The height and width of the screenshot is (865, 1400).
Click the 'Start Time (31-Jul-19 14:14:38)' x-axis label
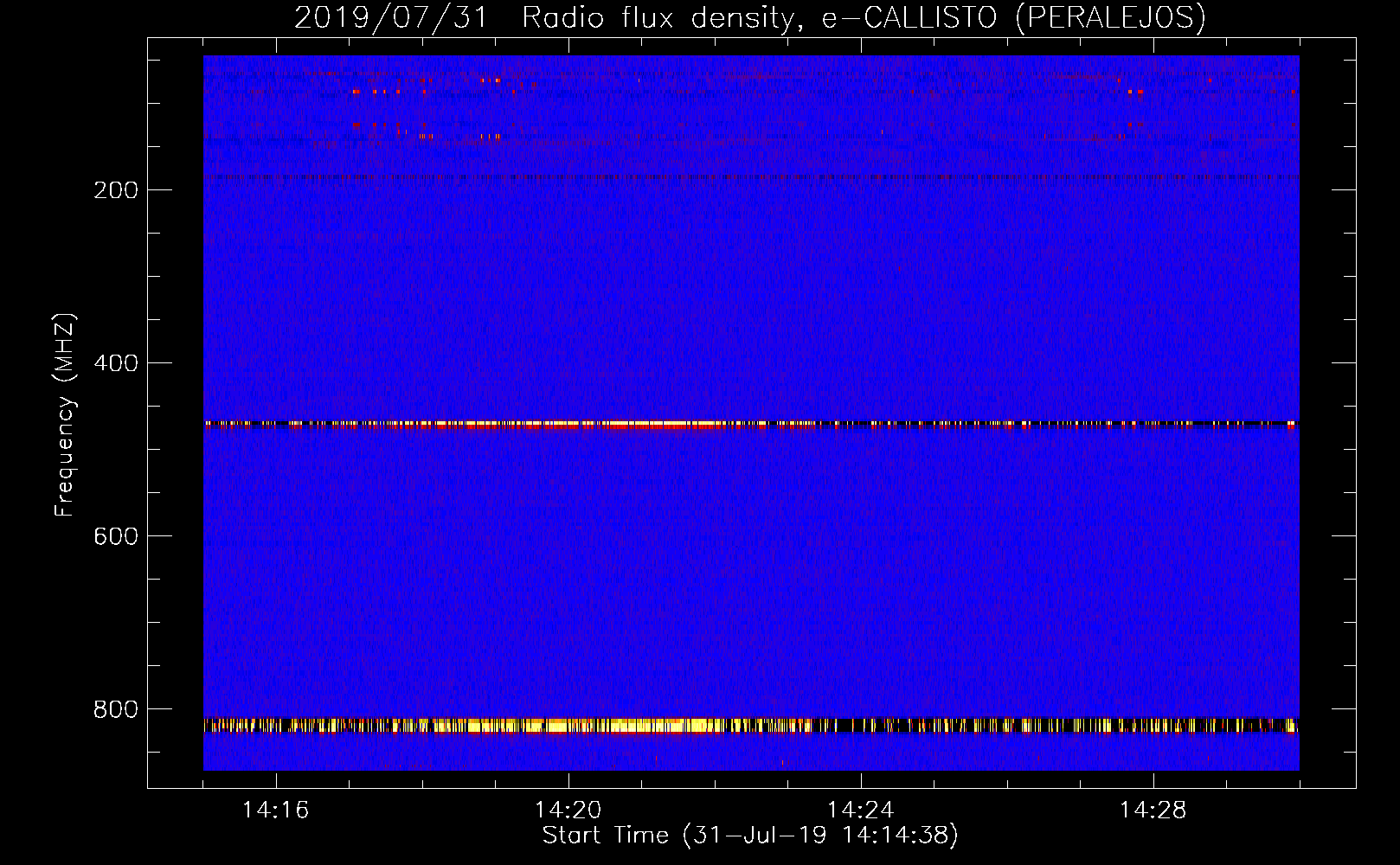pyautogui.click(x=750, y=836)
